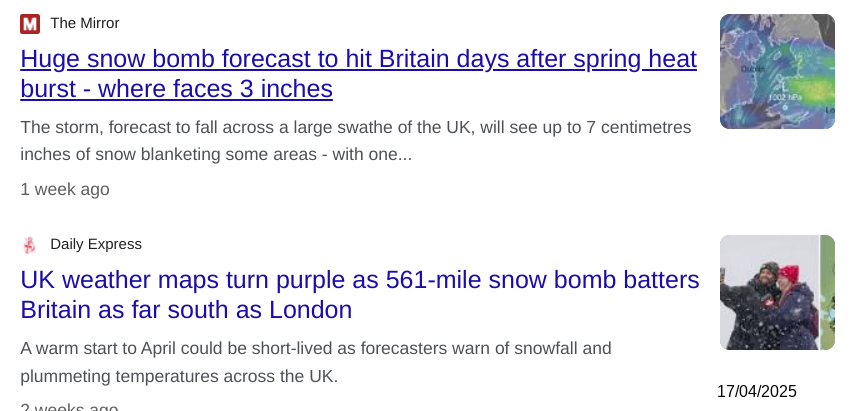The height and width of the screenshot is (411, 853).
Task: Select the Daily Express source name
Action: coord(96,244)
